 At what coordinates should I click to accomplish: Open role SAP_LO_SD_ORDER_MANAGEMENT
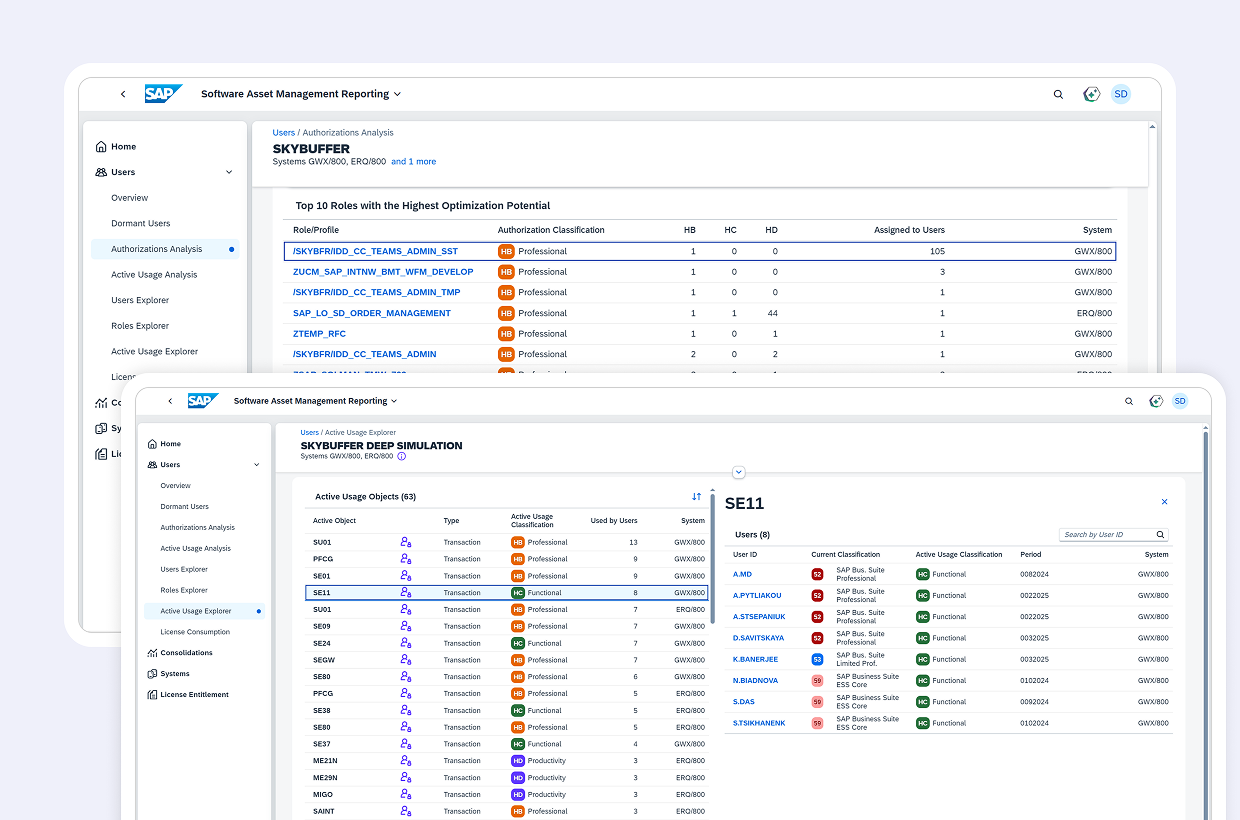(372, 313)
